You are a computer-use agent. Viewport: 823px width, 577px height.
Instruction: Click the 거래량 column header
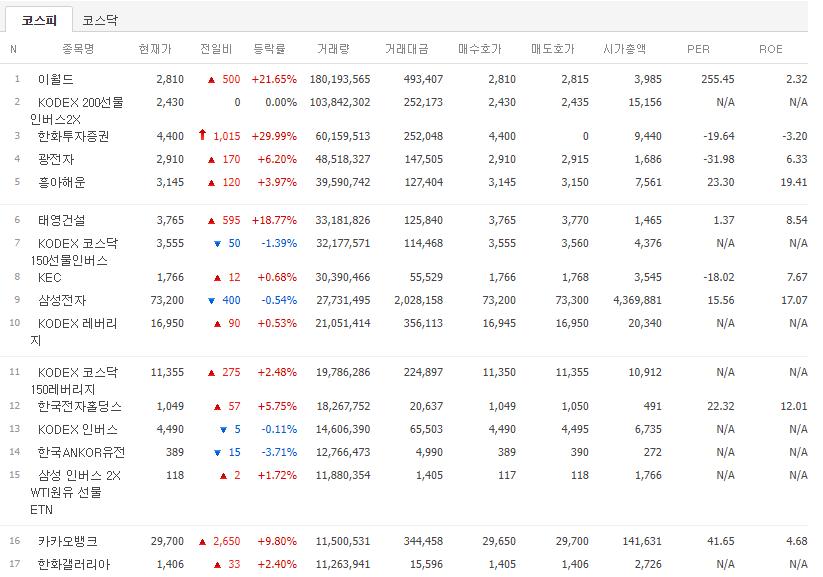(333, 49)
